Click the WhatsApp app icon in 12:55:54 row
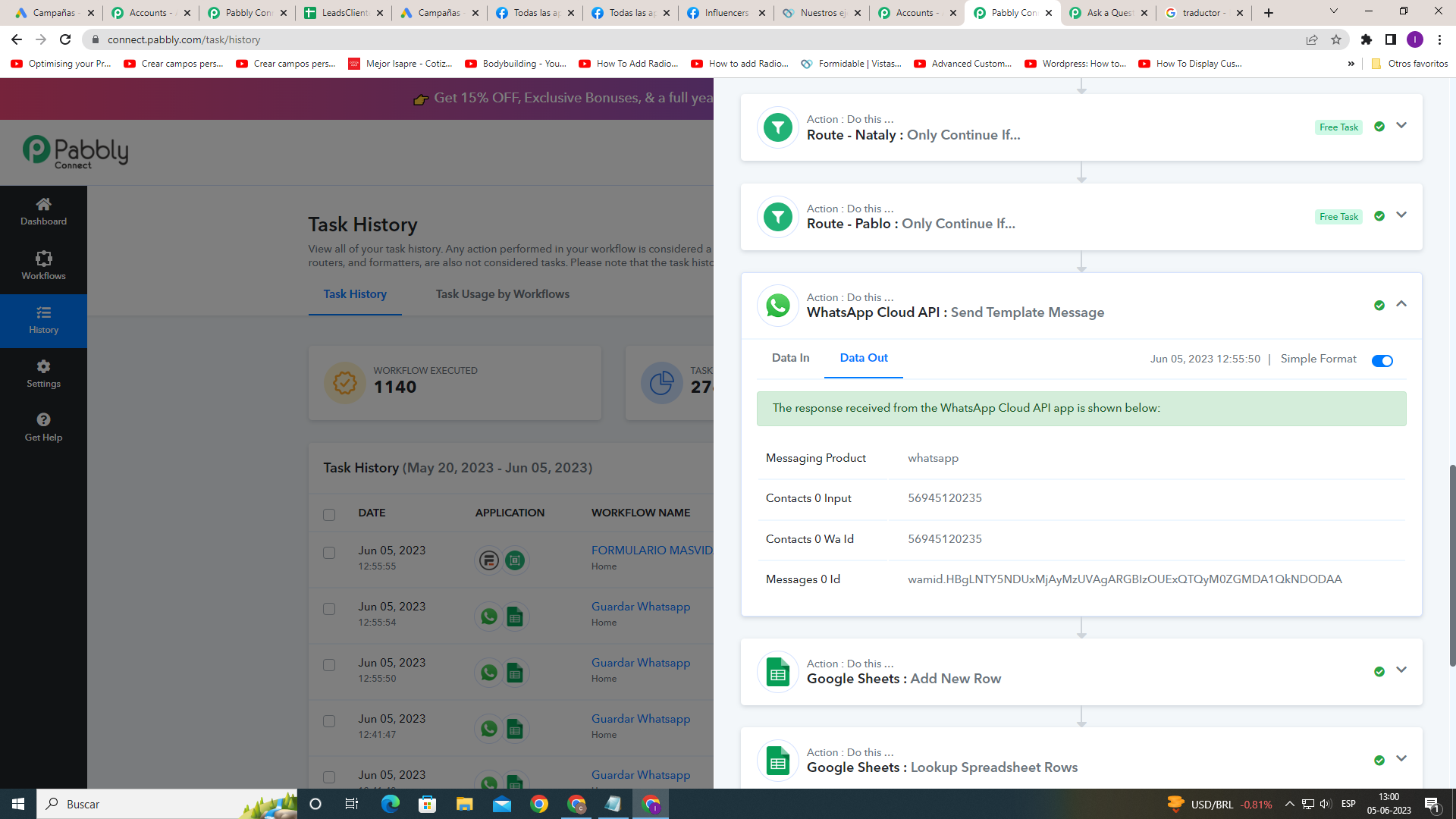The width and height of the screenshot is (1456, 819). click(x=489, y=617)
